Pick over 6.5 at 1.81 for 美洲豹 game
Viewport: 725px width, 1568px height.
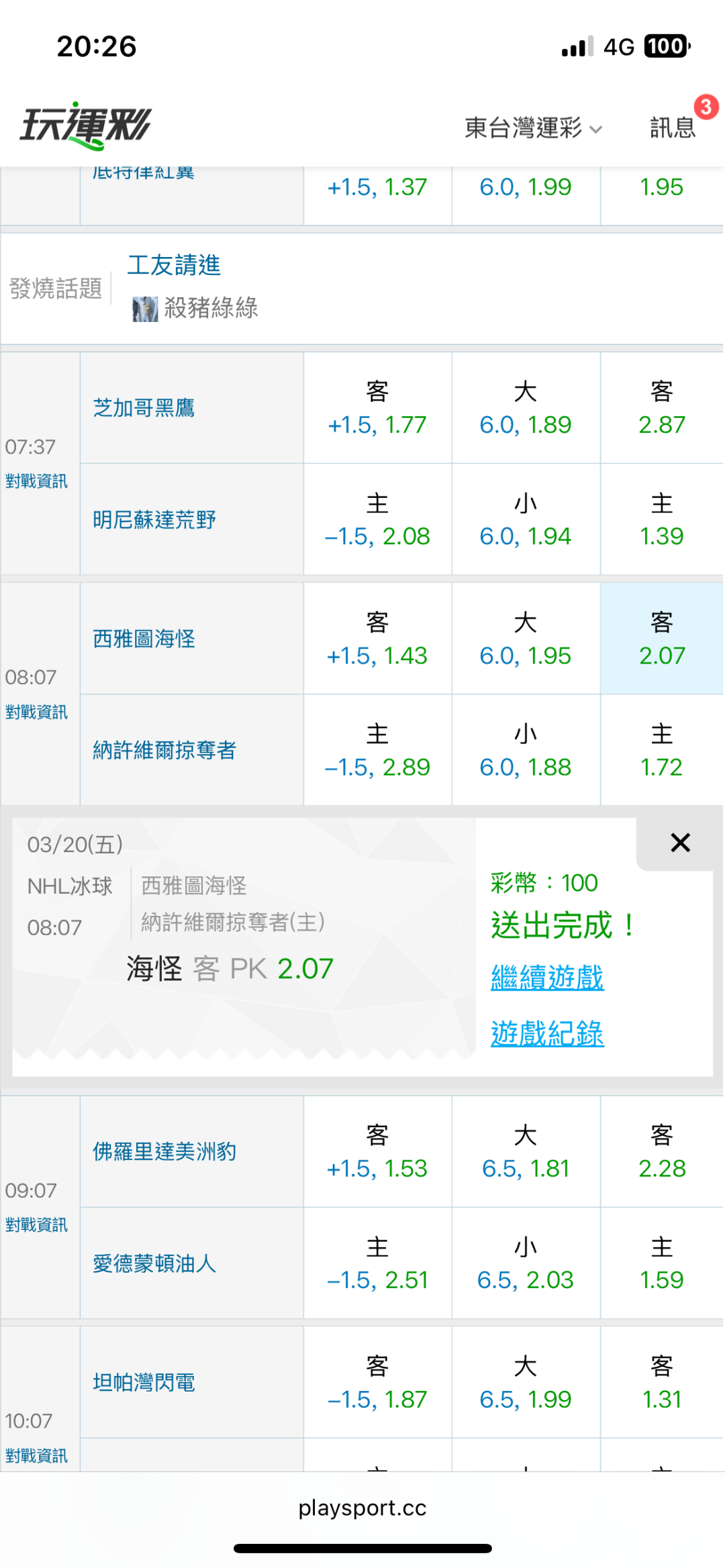point(526,1152)
